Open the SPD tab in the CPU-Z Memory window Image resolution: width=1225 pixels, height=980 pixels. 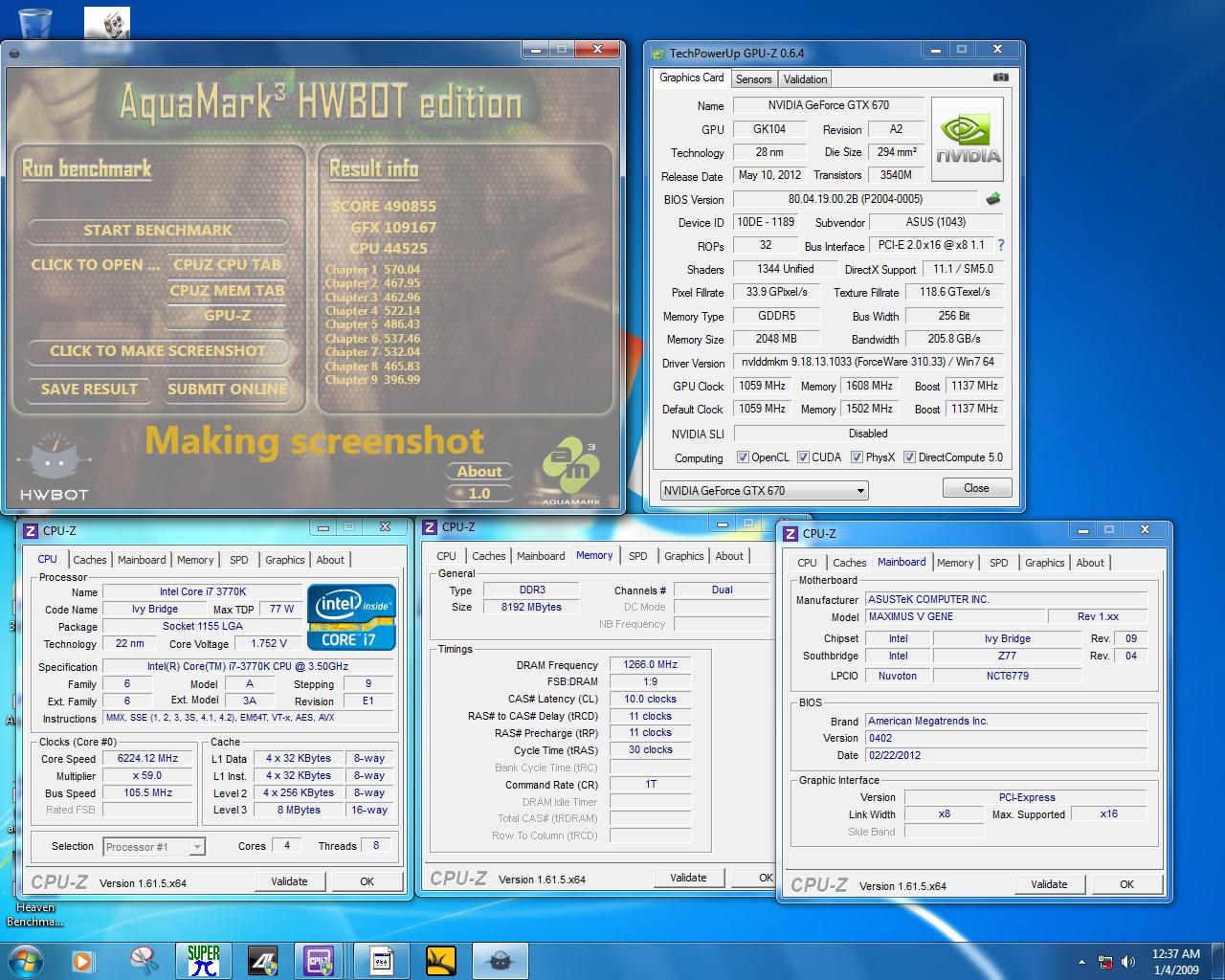(638, 556)
